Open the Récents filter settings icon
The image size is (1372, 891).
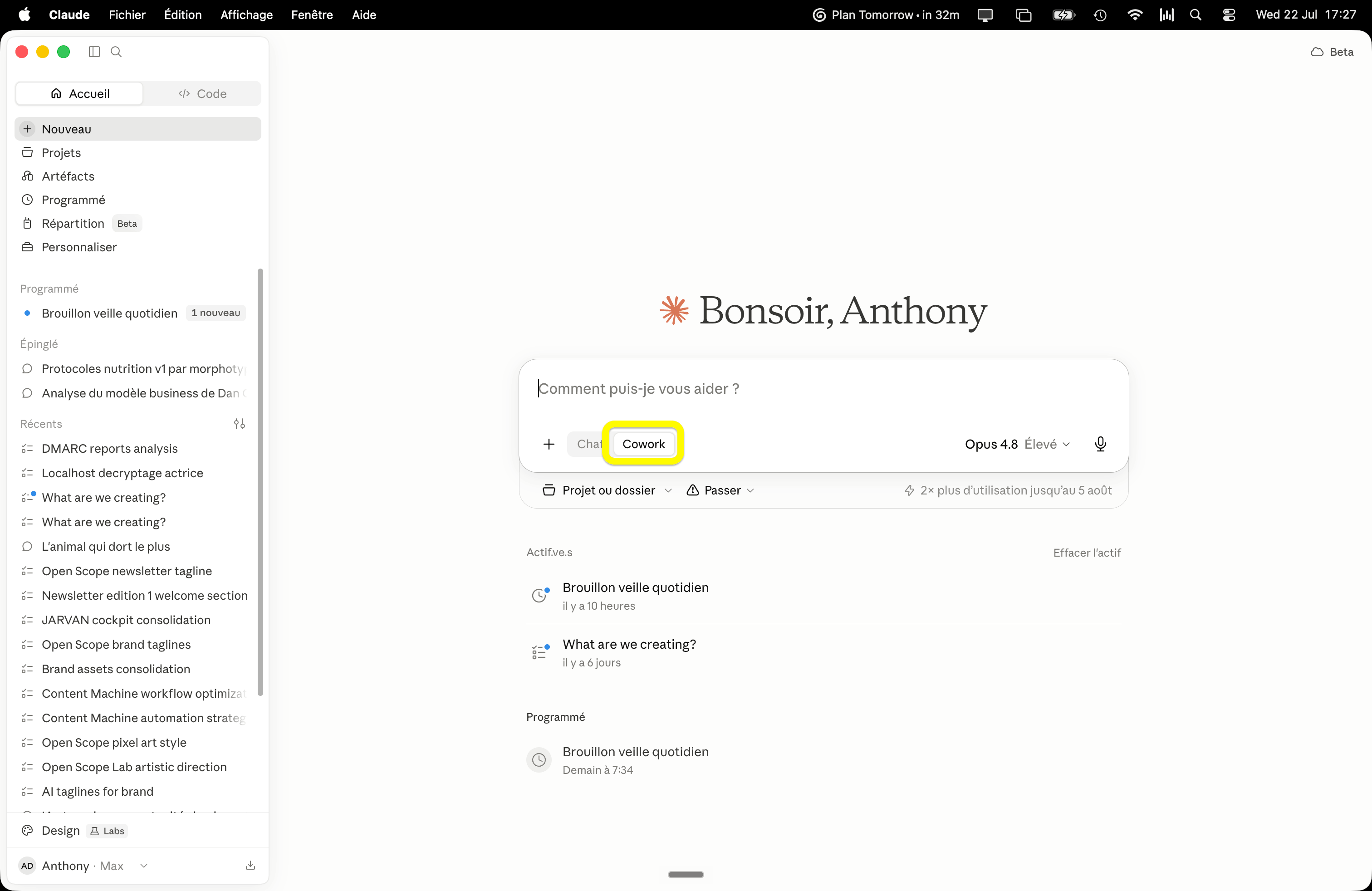(239, 424)
